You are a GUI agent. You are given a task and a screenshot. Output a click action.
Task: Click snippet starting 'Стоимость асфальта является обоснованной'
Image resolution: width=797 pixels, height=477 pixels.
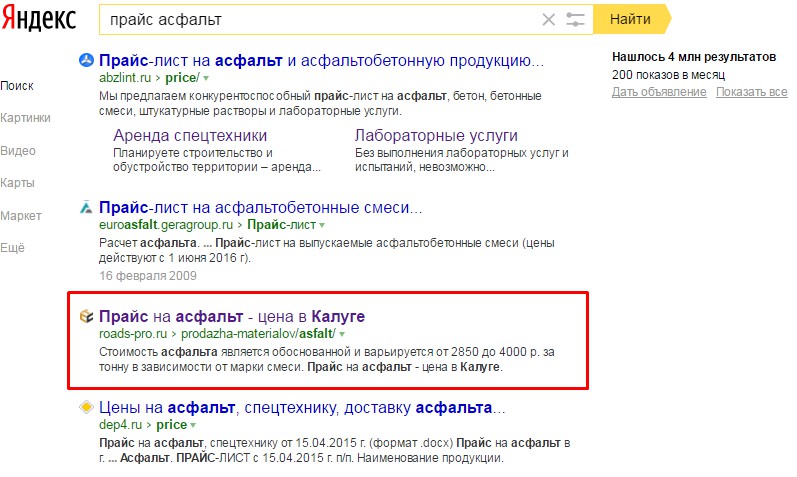327,359
